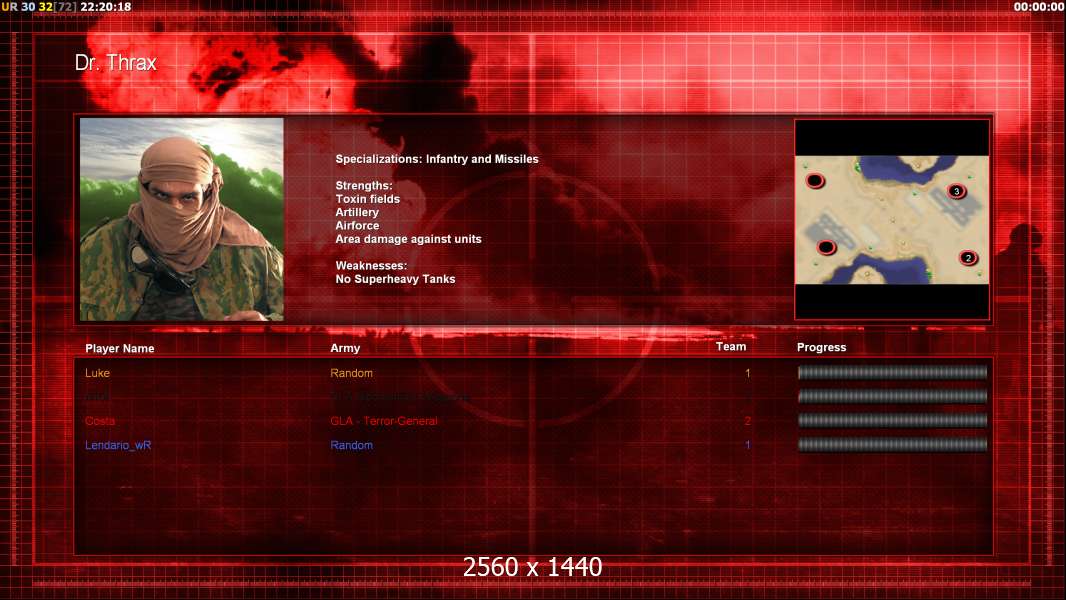
Task: Select player name Luke
Action: 97,373
